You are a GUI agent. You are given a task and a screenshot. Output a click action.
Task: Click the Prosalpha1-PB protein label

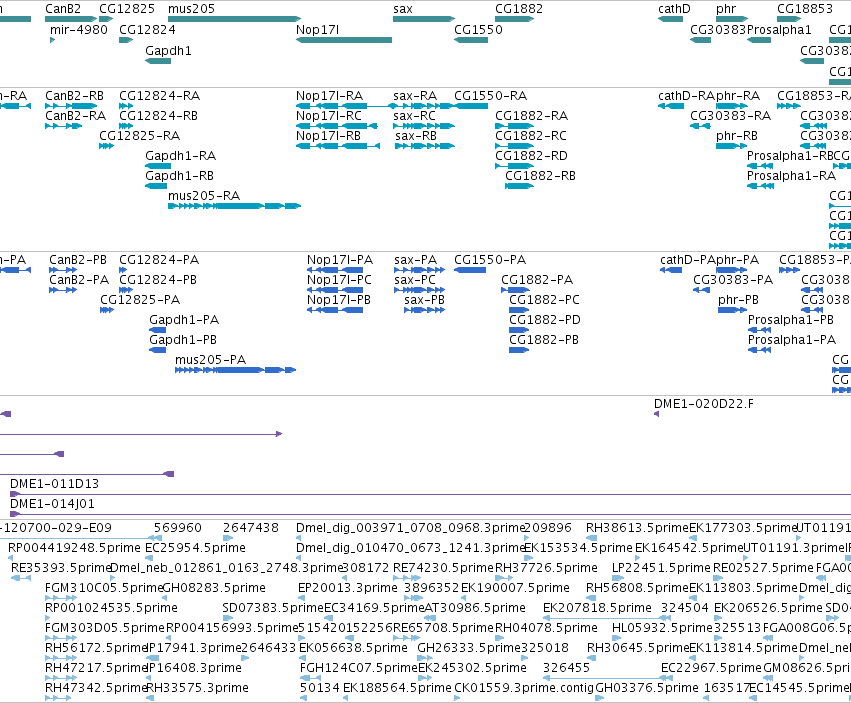791,320
